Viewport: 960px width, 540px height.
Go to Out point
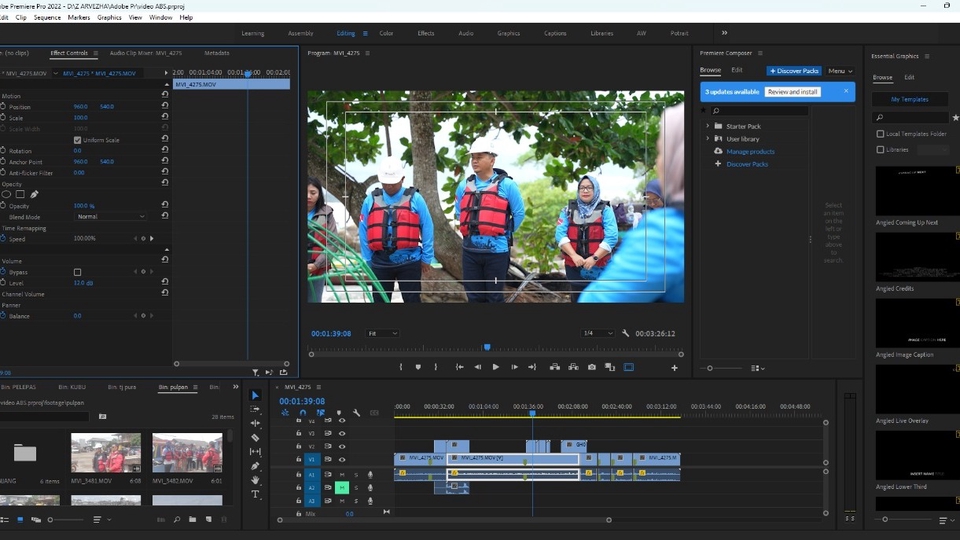point(532,367)
